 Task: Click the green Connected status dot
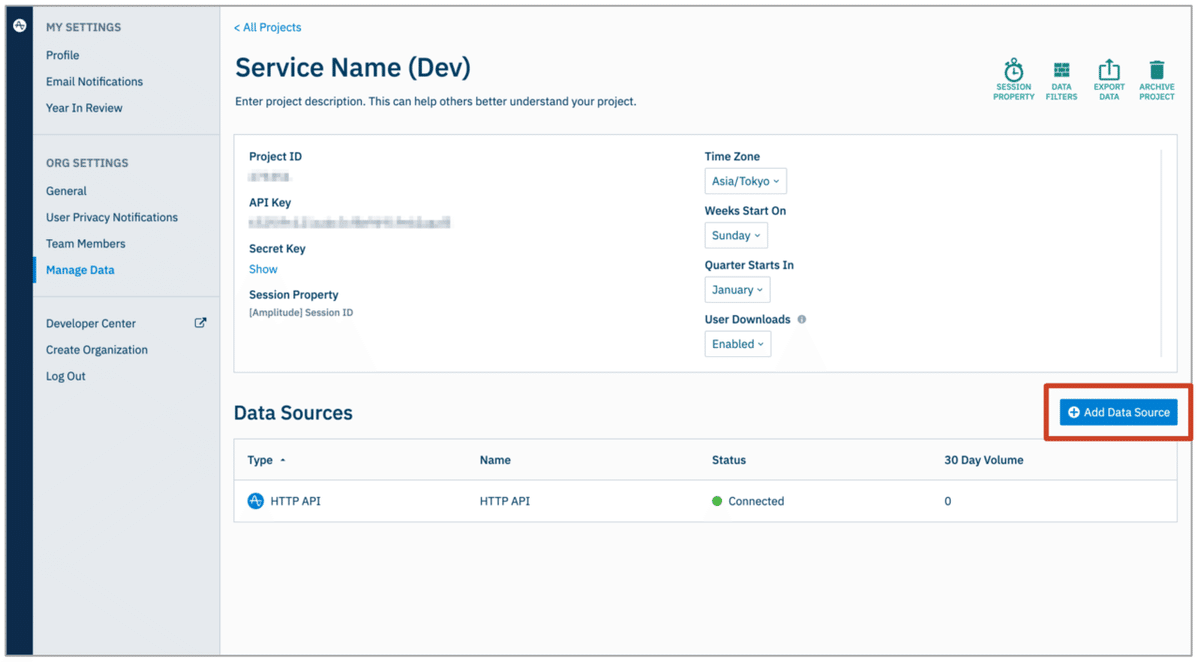coord(717,501)
